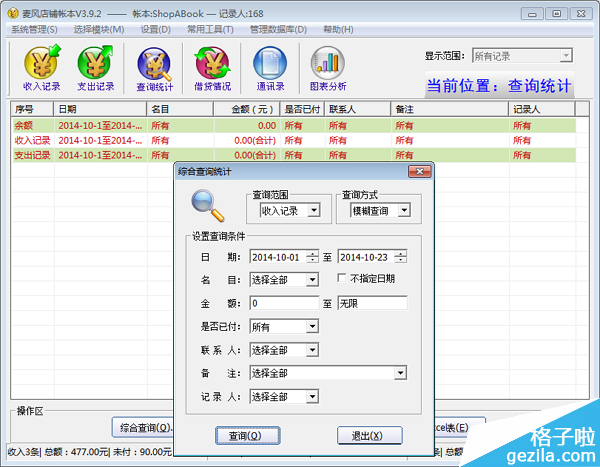Click the 金额 minimum amount field
This screenshot has height=467, width=600.
coord(283,303)
